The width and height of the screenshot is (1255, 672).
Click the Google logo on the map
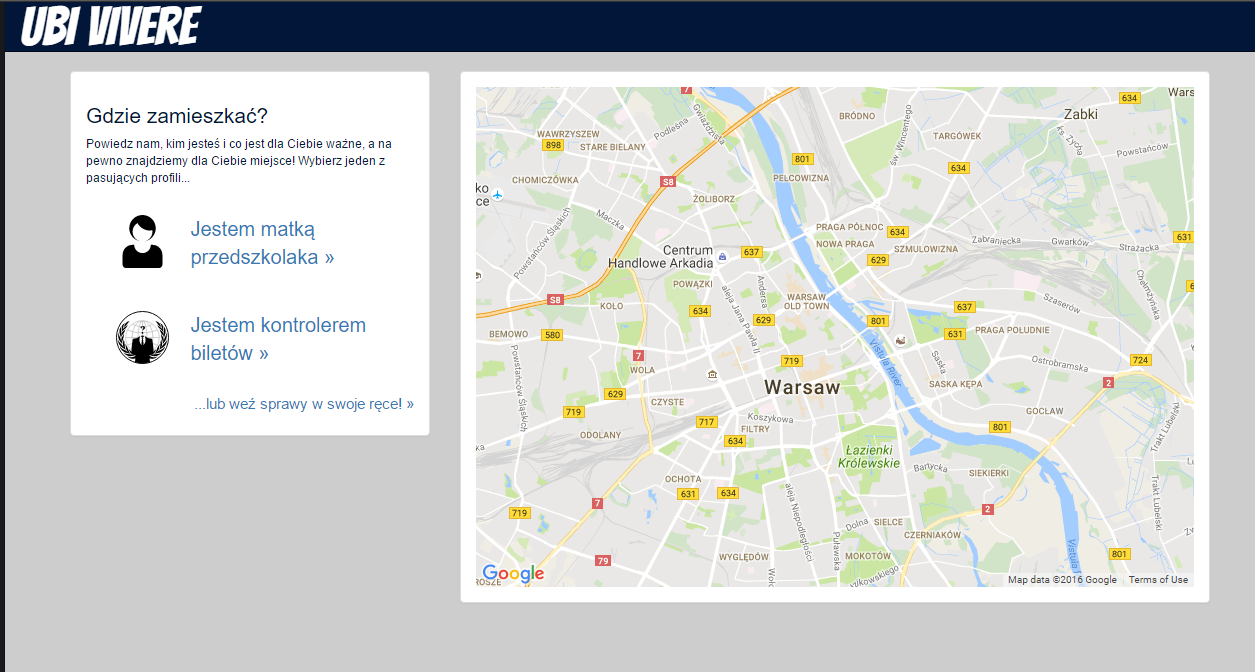point(513,574)
